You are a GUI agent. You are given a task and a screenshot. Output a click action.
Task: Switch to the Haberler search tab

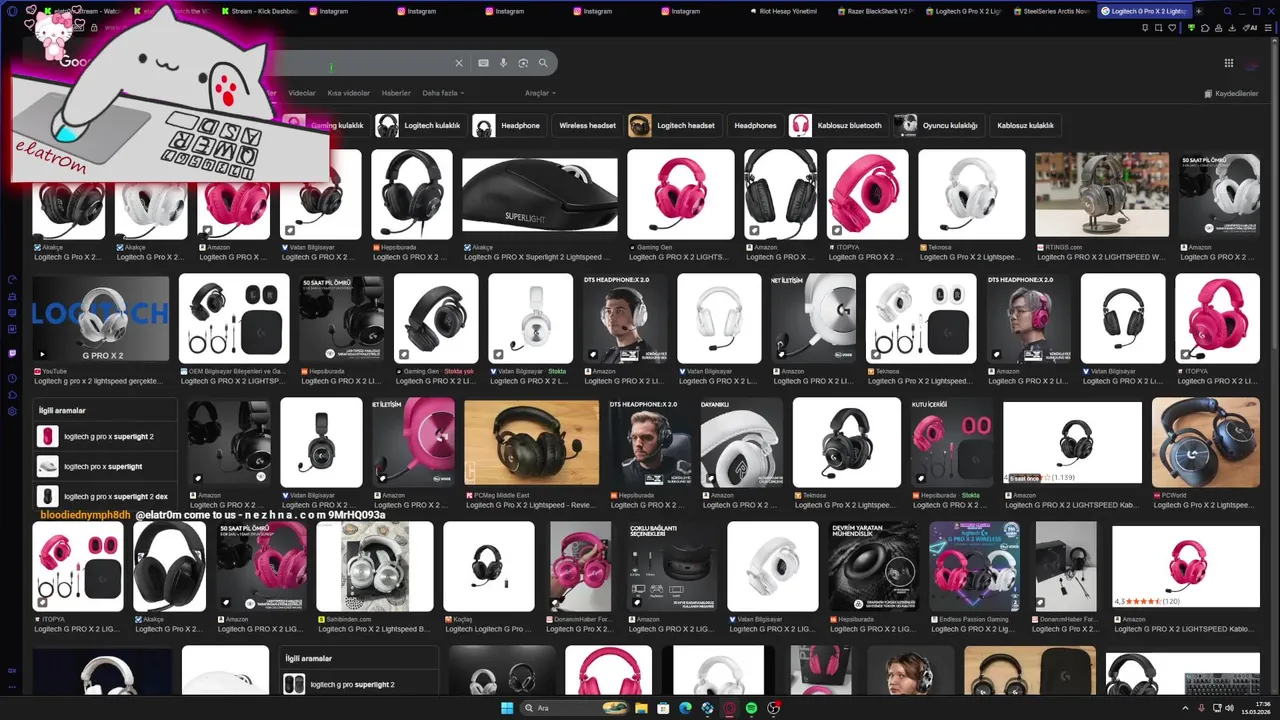pyautogui.click(x=396, y=93)
